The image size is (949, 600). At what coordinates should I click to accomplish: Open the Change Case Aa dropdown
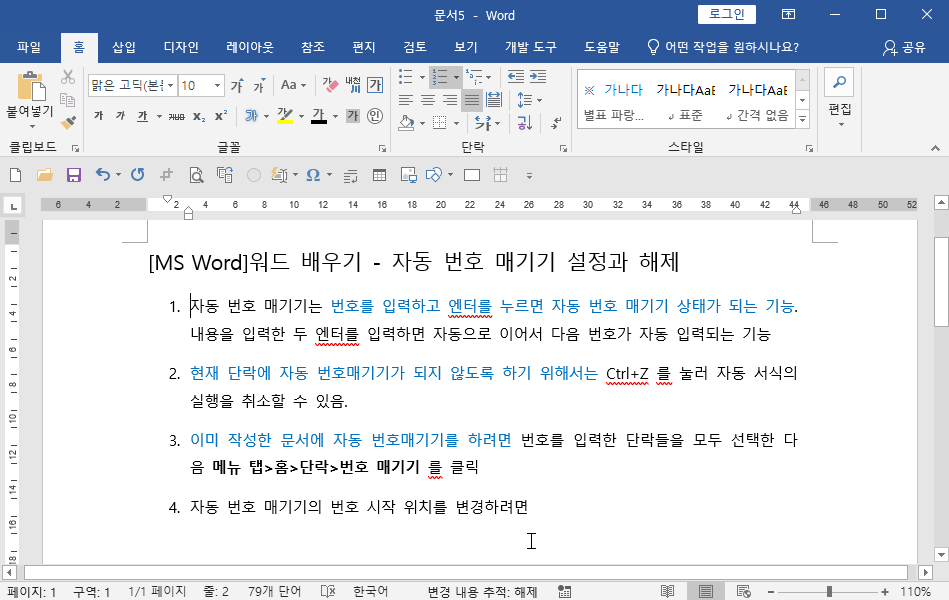pos(294,85)
